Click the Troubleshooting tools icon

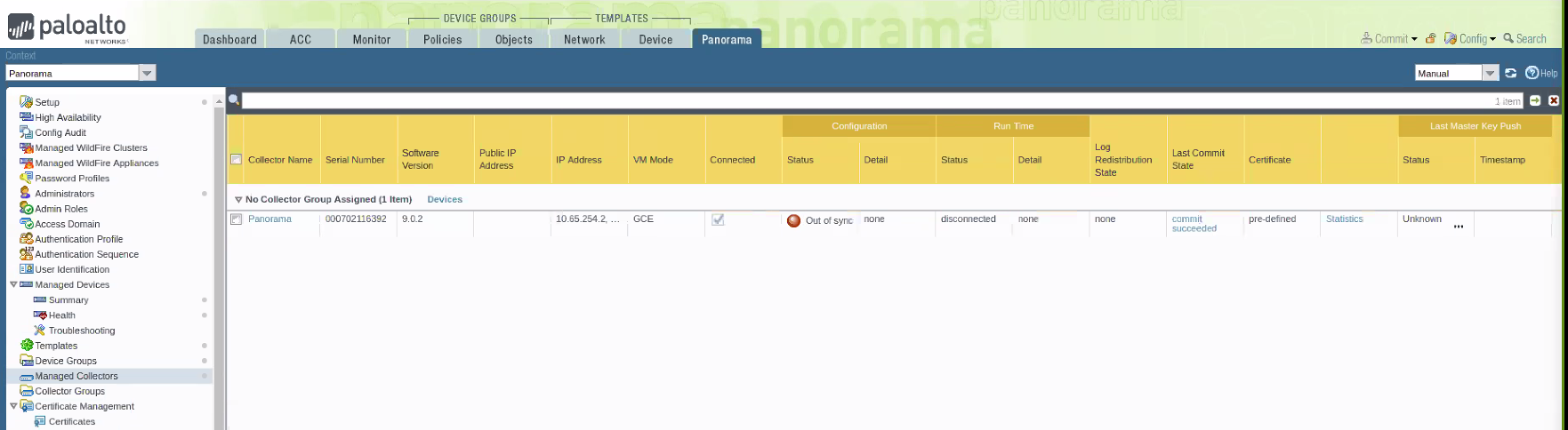(40, 330)
